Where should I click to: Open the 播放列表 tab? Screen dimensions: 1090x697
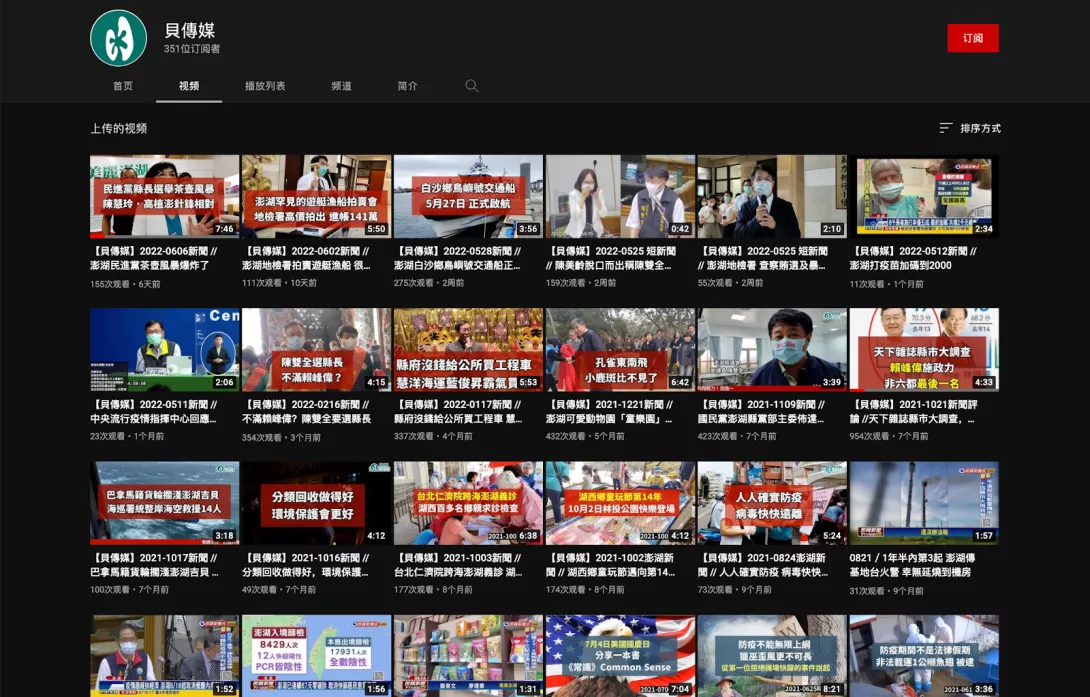click(265, 86)
